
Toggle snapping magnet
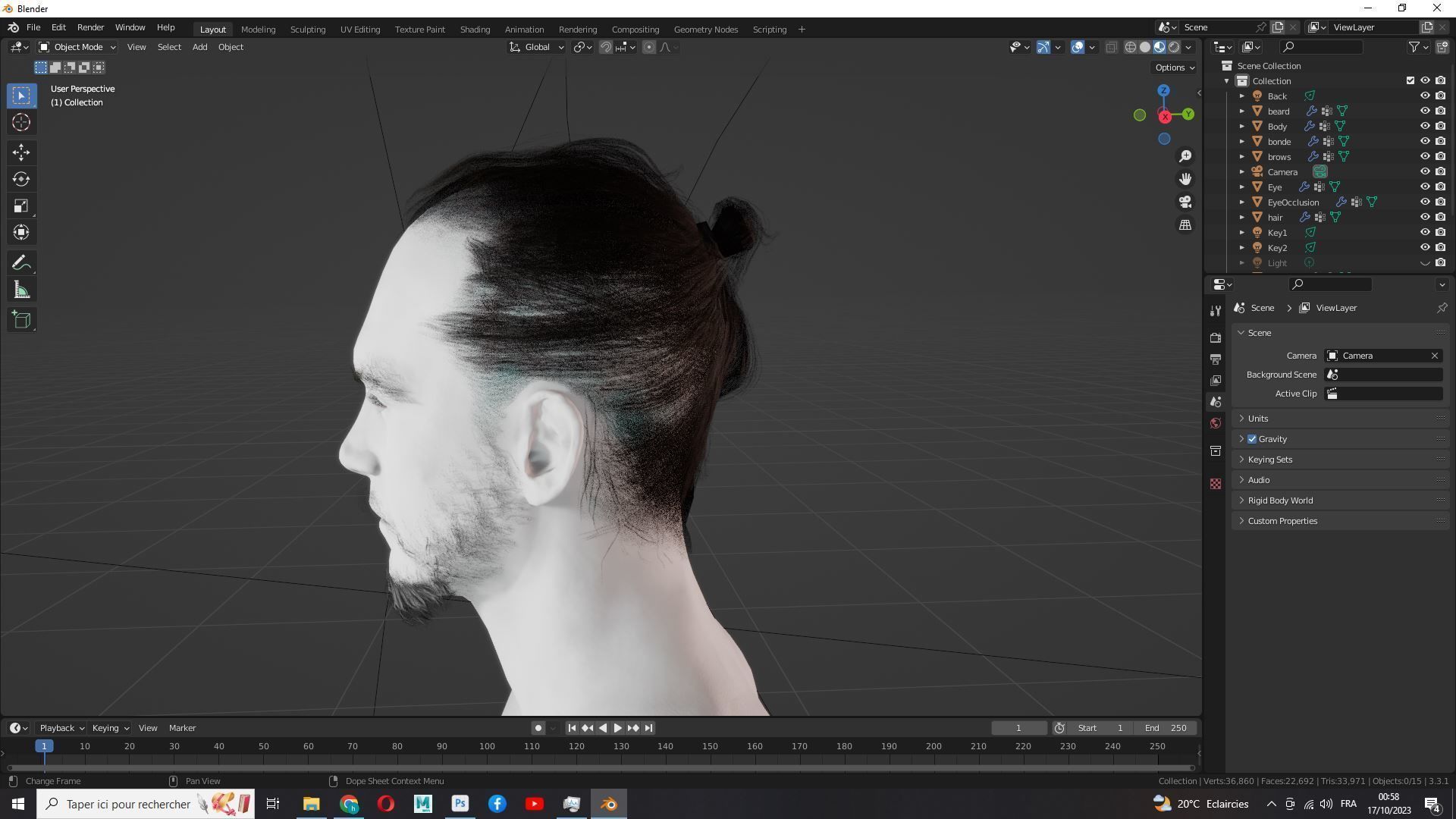[606, 47]
